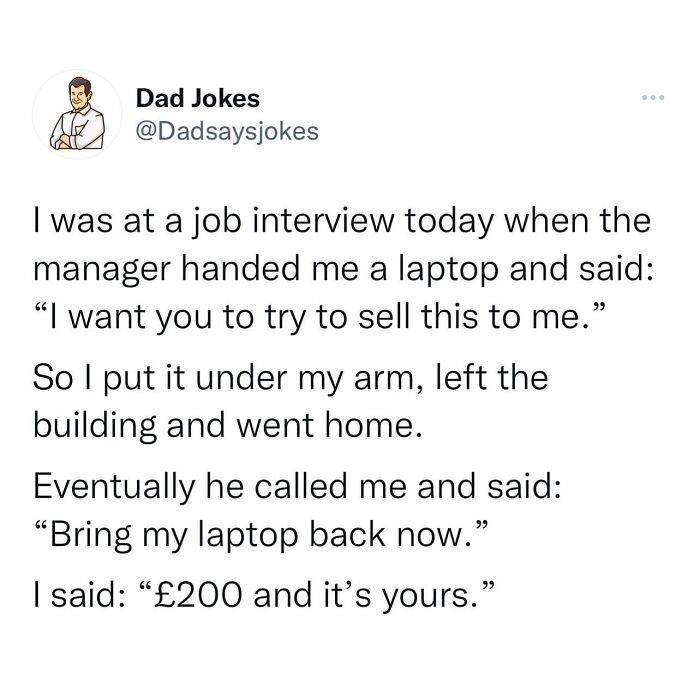Click the quote 'Bring my laptop back now.'
Image resolution: width=700 pixels, height=700 pixels.
259,534
